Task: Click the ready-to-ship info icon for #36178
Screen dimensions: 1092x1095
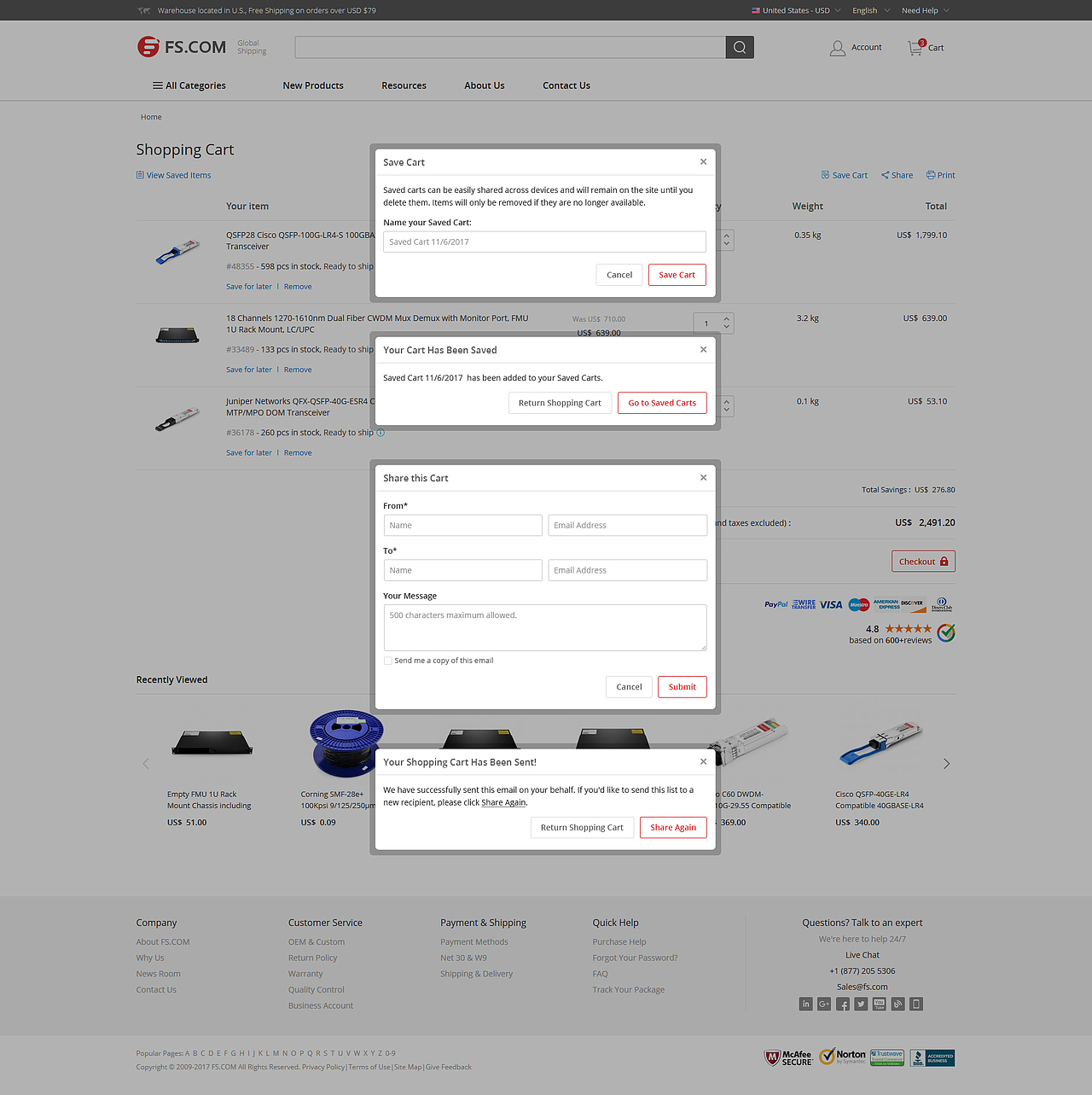Action: pos(380,433)
